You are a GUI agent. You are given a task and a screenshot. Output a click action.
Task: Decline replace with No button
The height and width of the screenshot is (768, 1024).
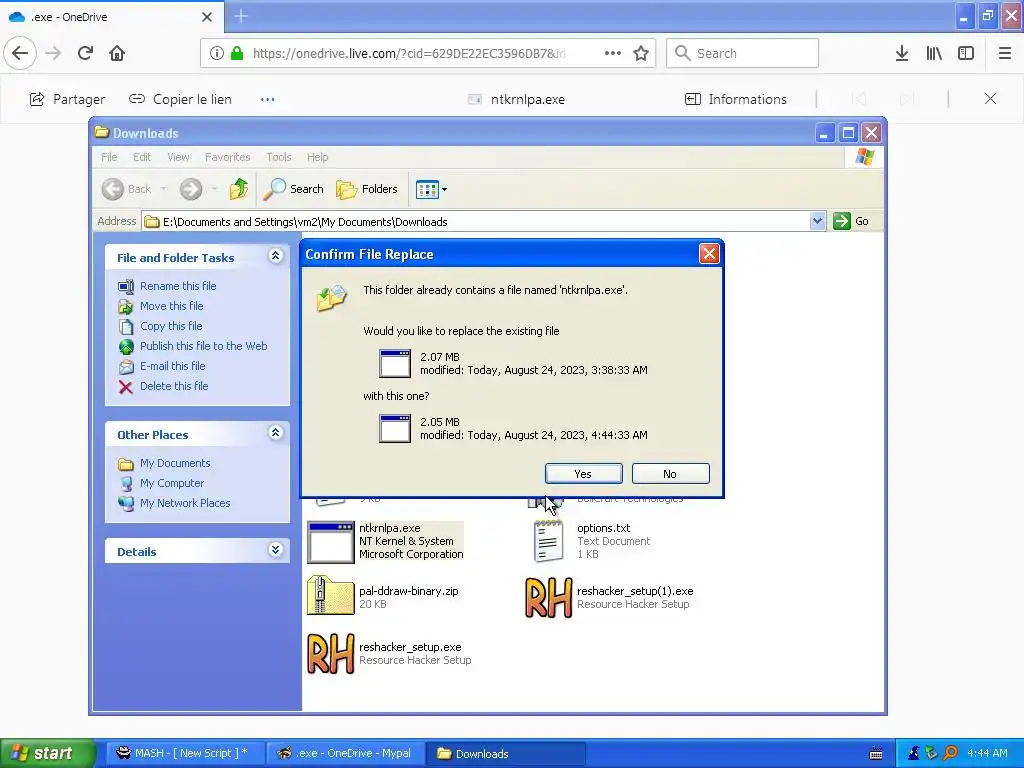(670, 474)
